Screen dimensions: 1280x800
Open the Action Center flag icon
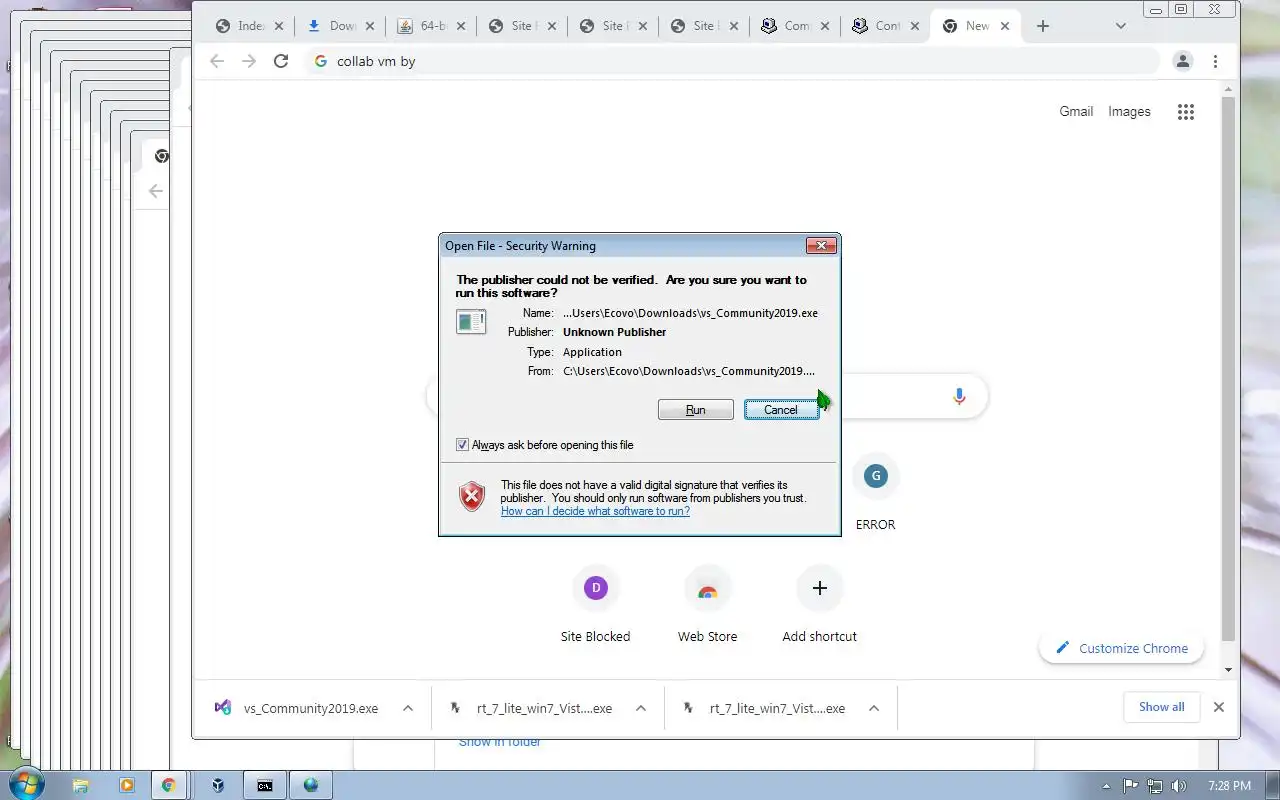(x=1131, y=786)
